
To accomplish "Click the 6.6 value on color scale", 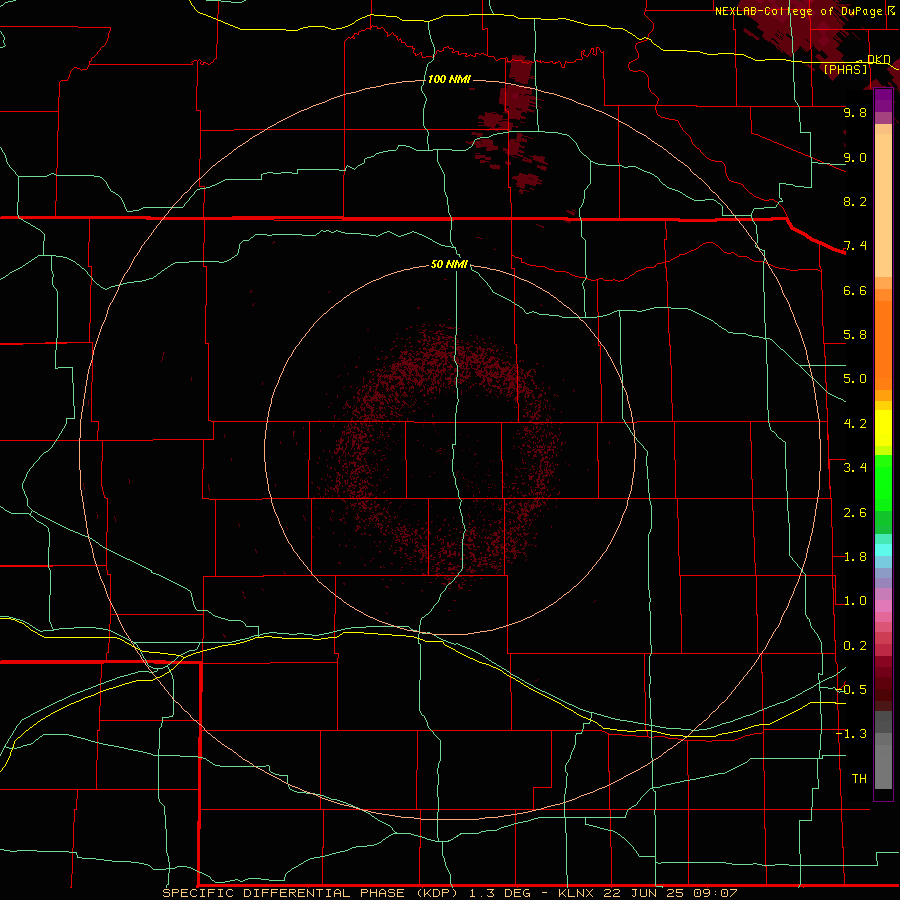I will click(855, 290).
